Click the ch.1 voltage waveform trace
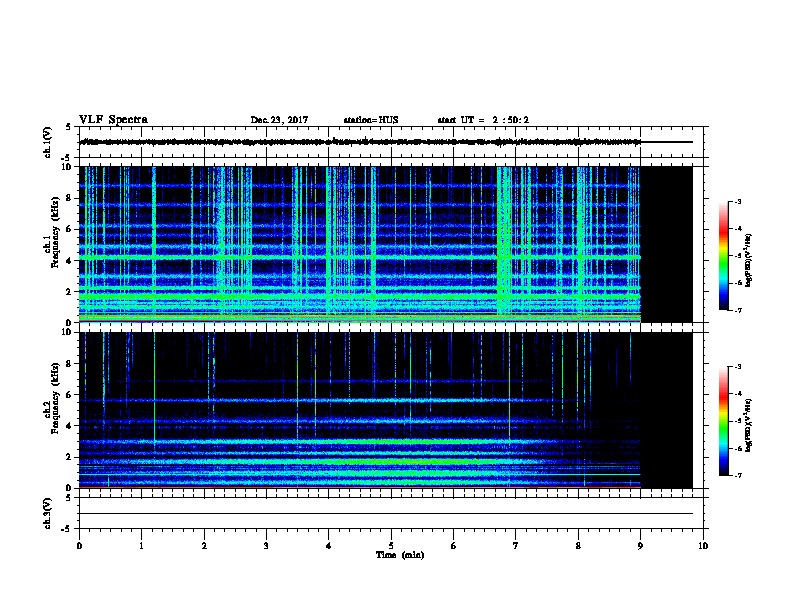The height and width of the screenshot is (612, 792). pos(386,142)
